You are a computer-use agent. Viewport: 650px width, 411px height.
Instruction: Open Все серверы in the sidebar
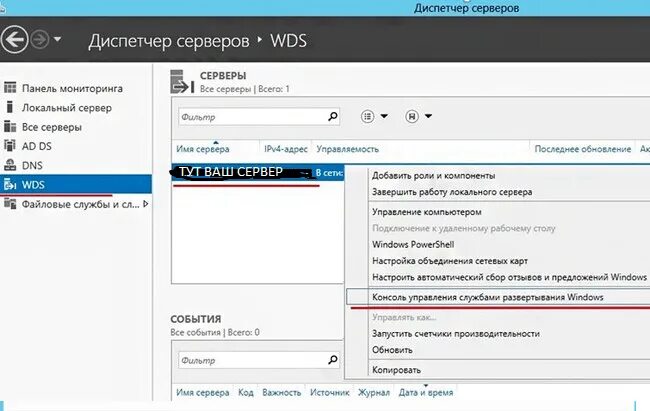tap(52, 127)
